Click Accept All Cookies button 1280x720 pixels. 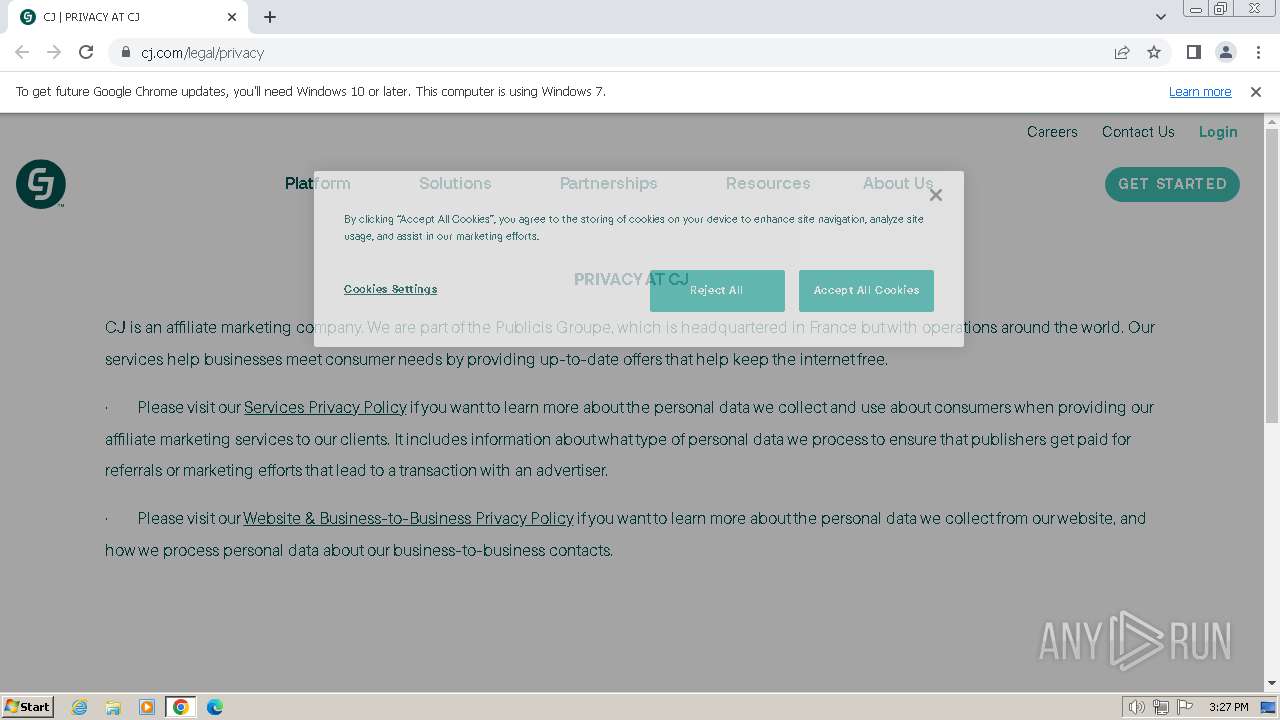coord(866,290)
